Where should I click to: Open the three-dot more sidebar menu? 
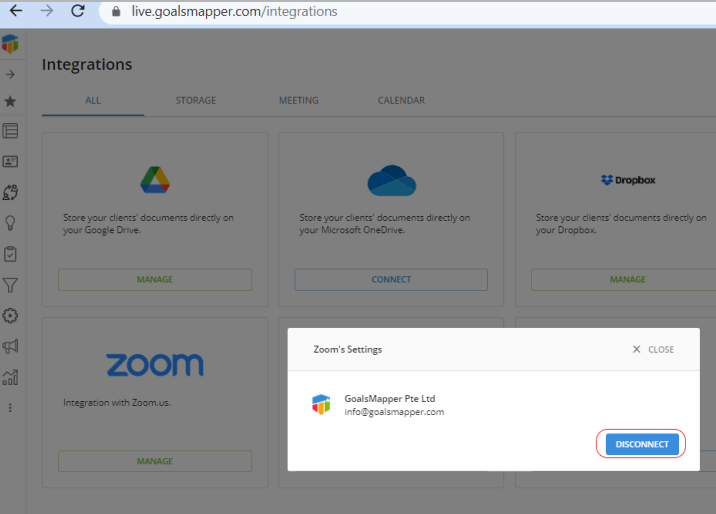(10, 408)
